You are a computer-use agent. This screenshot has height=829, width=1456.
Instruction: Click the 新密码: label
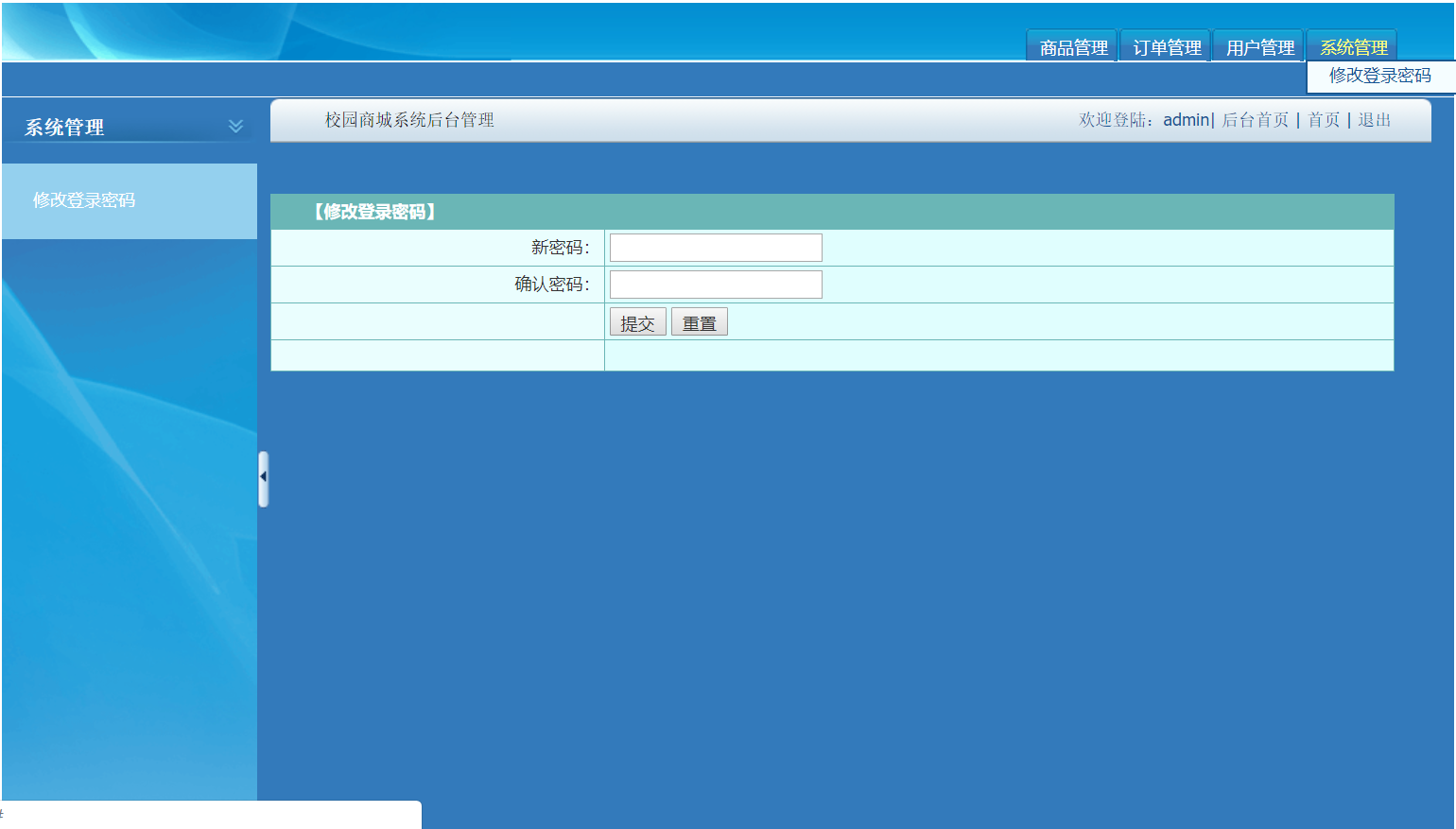click(560, 248)
